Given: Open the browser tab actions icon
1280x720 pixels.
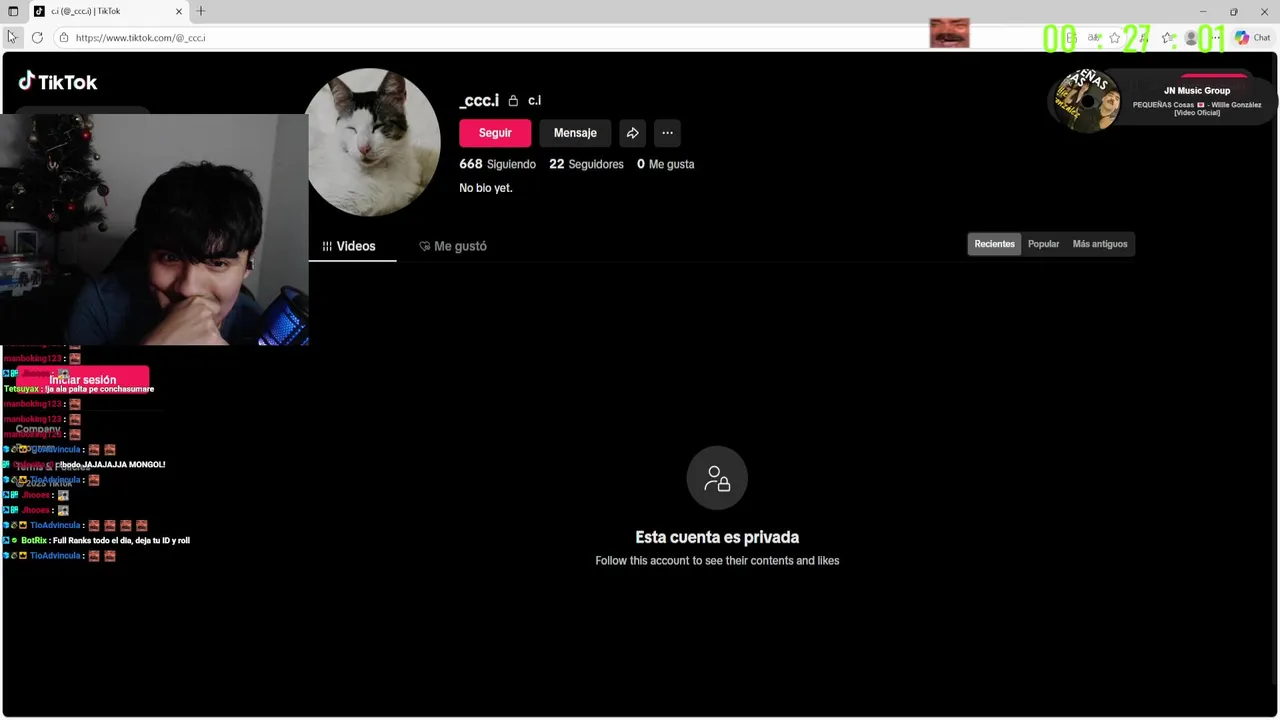Looking at the screenshot, I should 13,11.
